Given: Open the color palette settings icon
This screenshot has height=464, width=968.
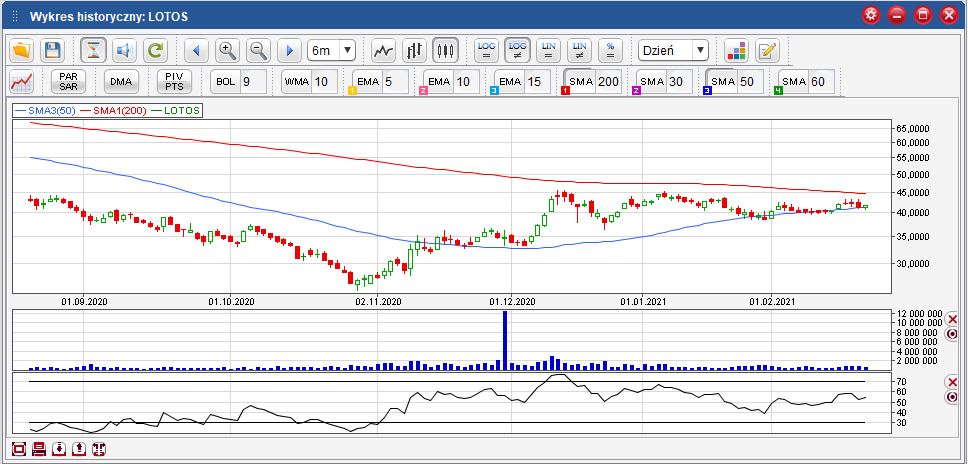Looking at the screenshot, I should coord(736,50).
